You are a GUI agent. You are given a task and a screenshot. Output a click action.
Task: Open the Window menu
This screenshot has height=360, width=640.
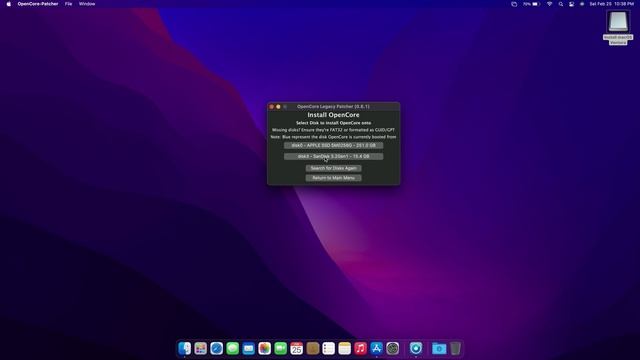[87, 4]
